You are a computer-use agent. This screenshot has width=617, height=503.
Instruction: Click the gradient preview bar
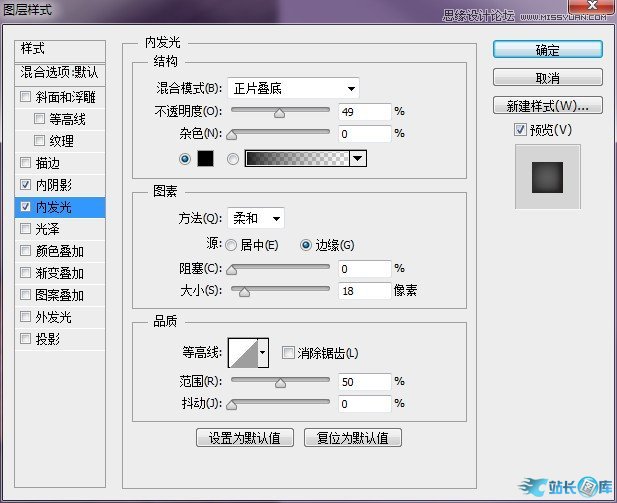[297, 158]
